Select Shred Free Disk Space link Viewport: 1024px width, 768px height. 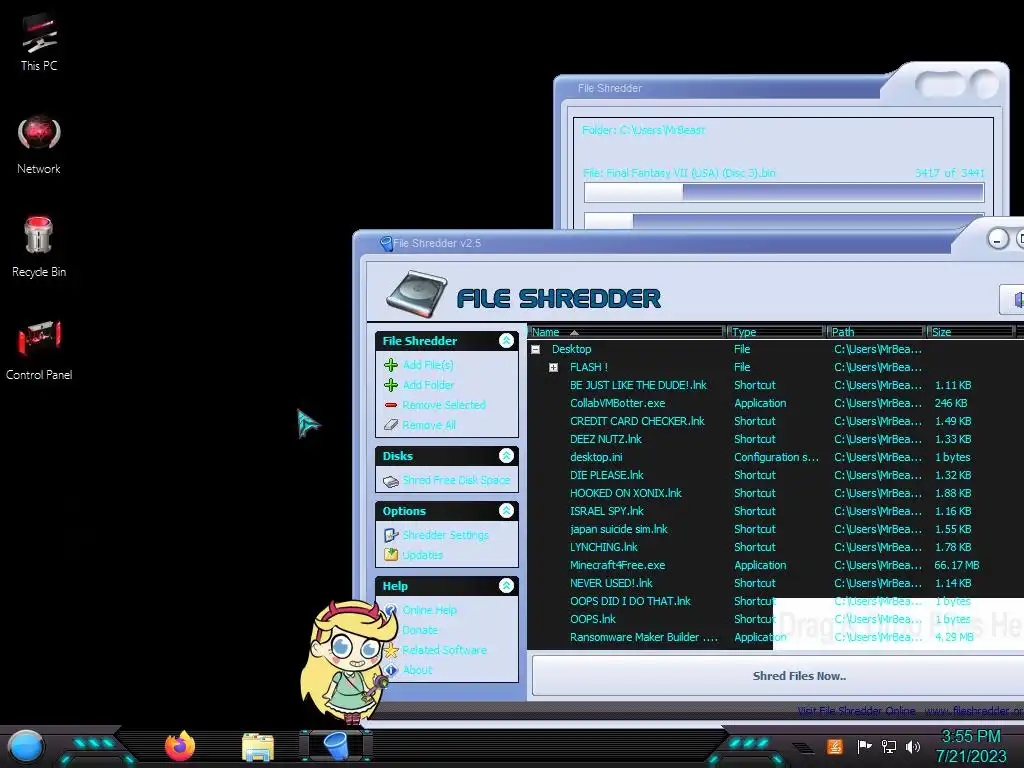(x=456, y=480)
